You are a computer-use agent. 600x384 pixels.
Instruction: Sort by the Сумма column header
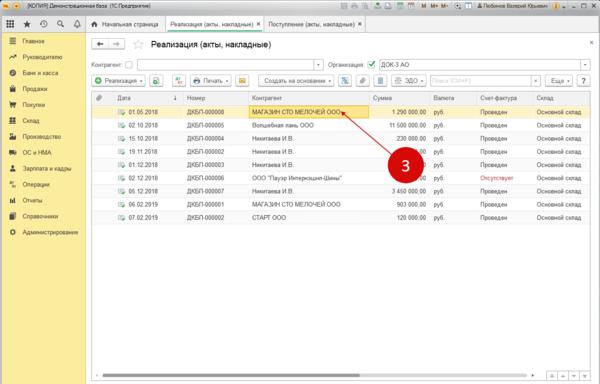(x=399, y=98)
